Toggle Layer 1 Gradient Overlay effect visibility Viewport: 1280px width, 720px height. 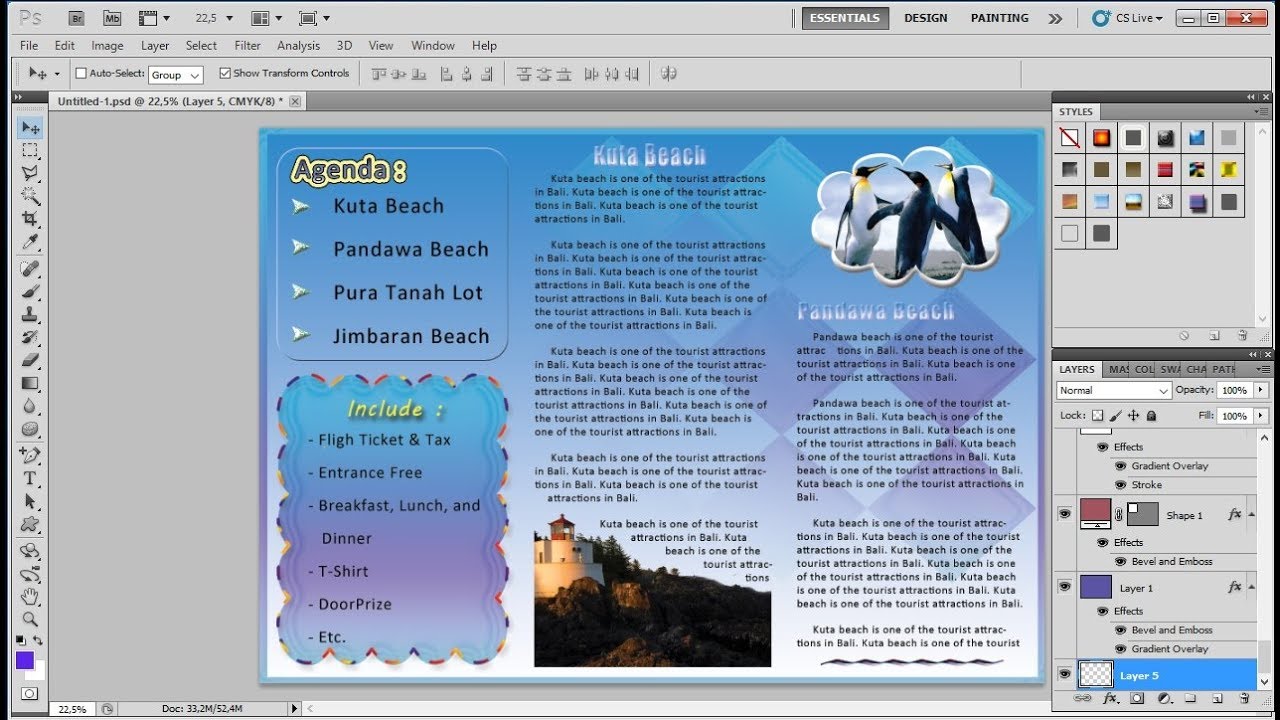pos(1120,649)
